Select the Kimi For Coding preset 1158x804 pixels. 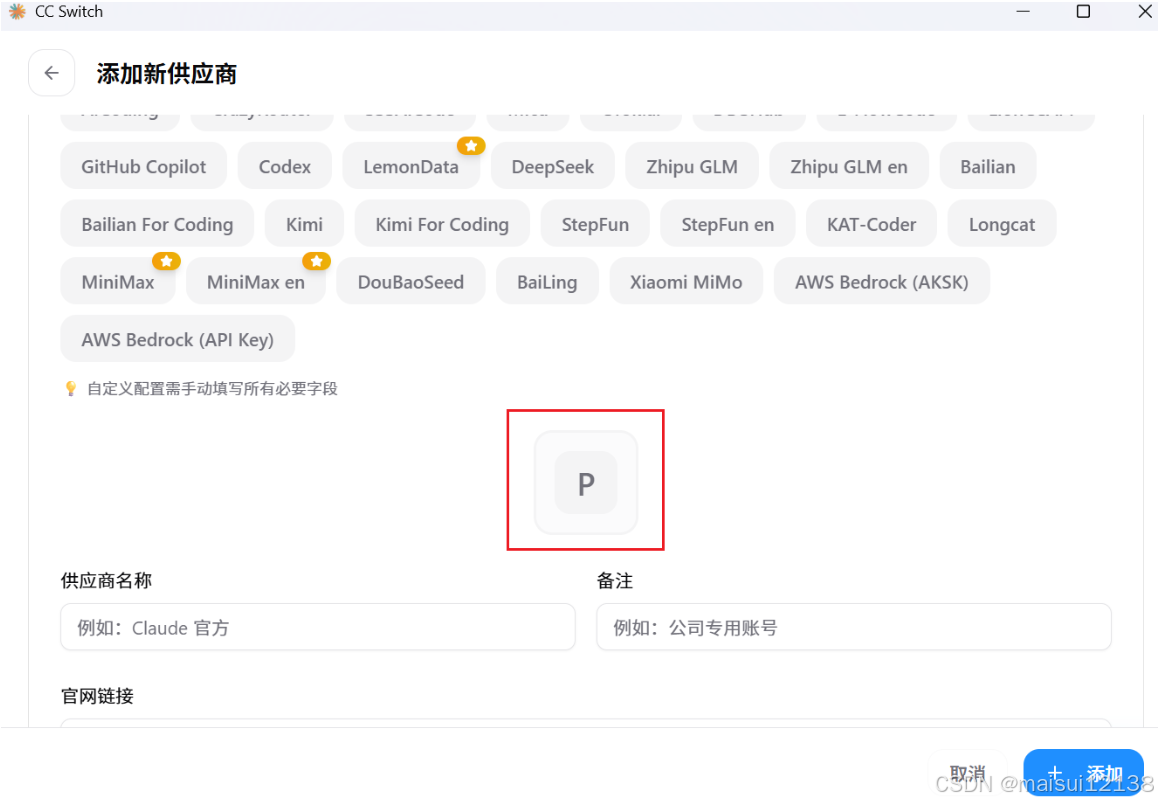tap(442, 224)
